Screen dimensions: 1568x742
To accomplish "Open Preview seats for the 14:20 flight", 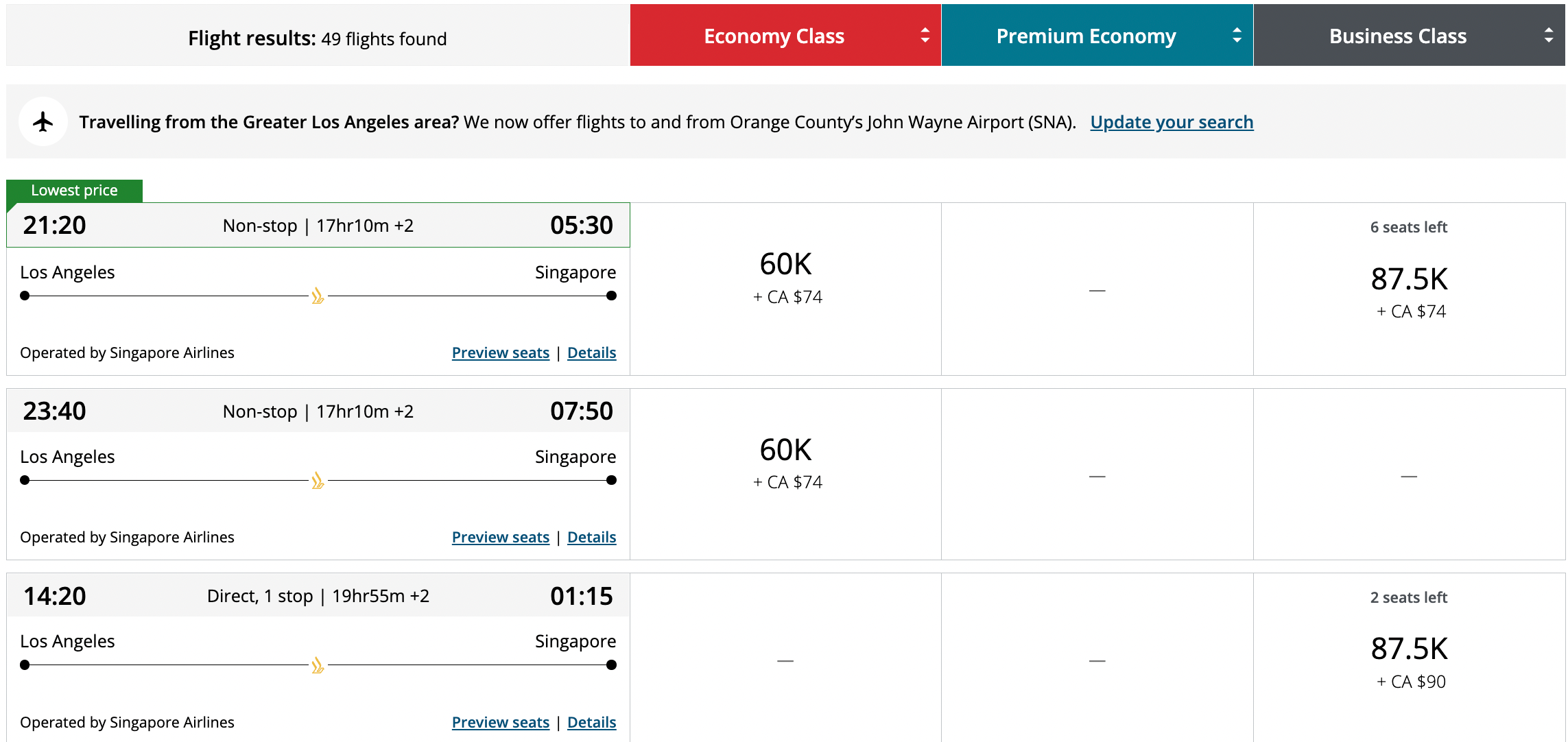I will point(500,721).
